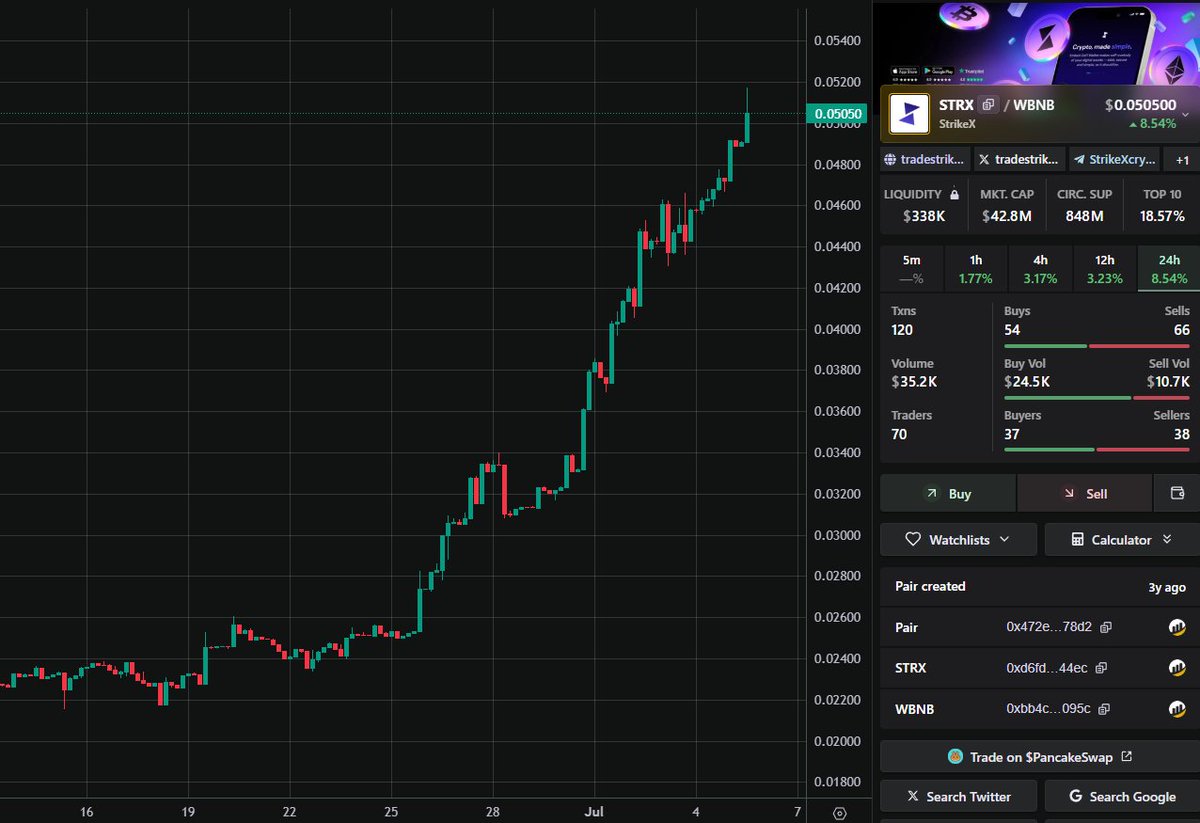Click the Traders 70 value
Screen dimensions: 1200x823
click(899, 433)
